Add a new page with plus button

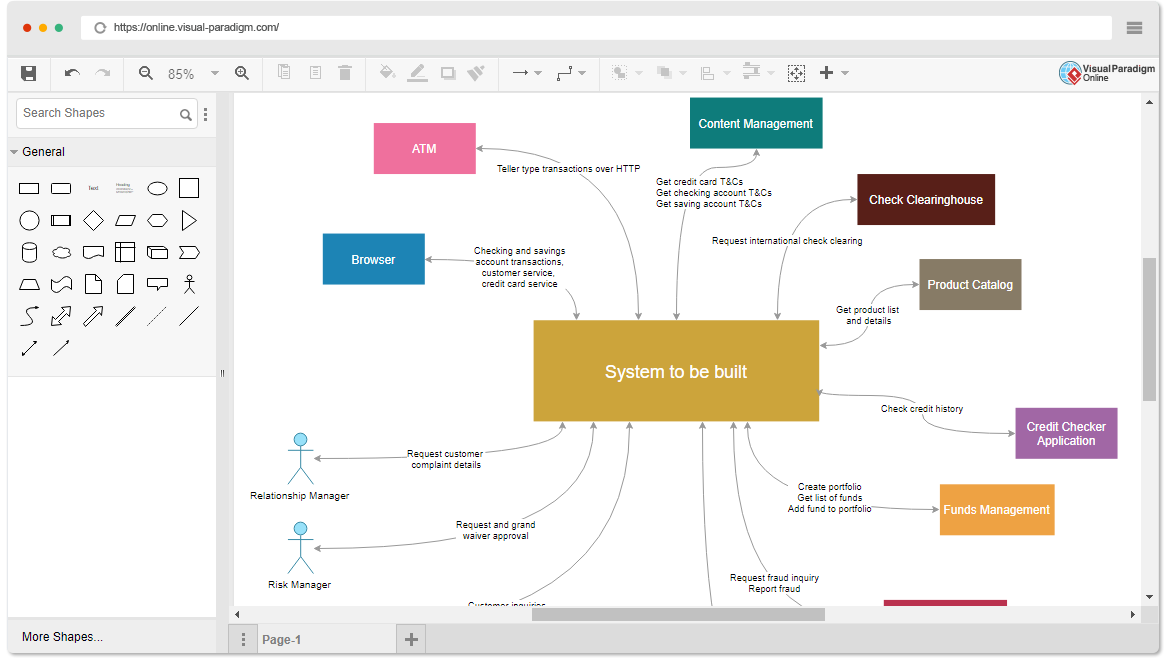point(411,640)
